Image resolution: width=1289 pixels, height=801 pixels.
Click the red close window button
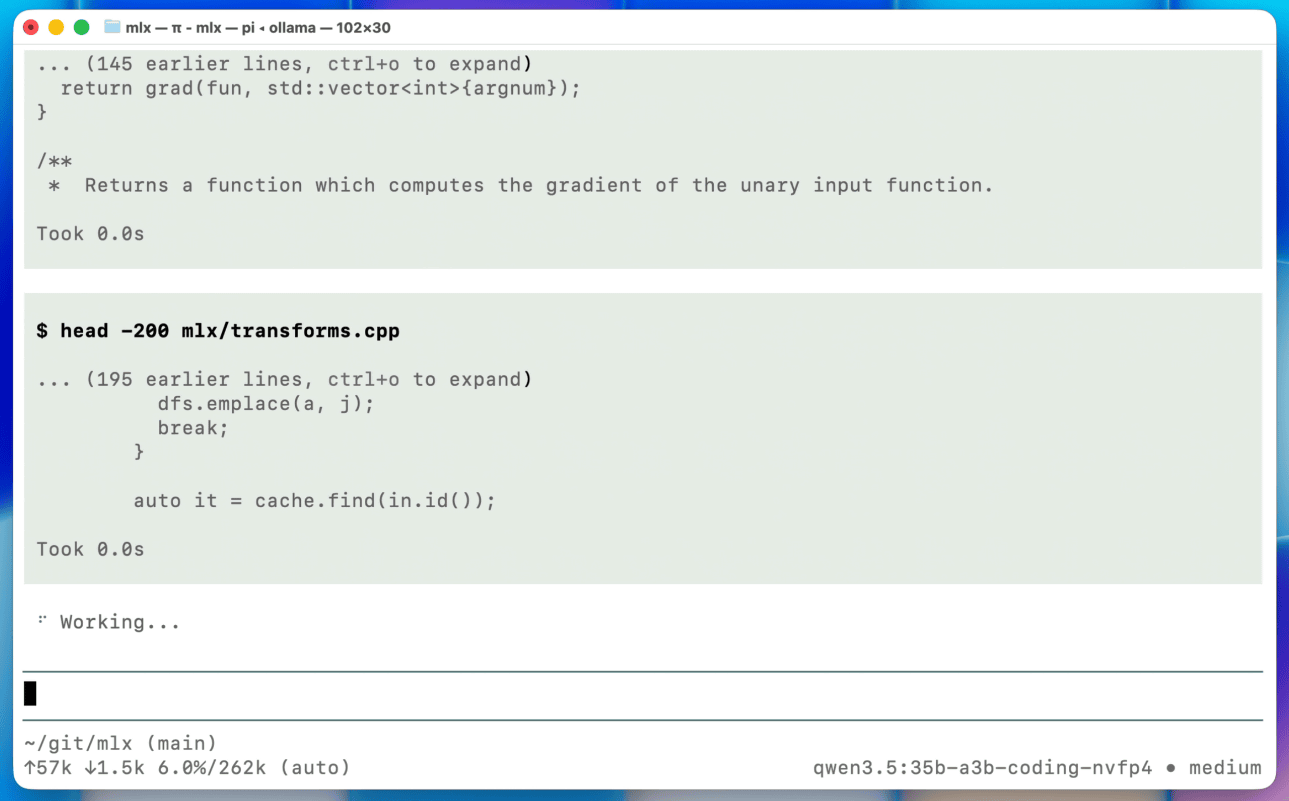[x=31, y=27]
